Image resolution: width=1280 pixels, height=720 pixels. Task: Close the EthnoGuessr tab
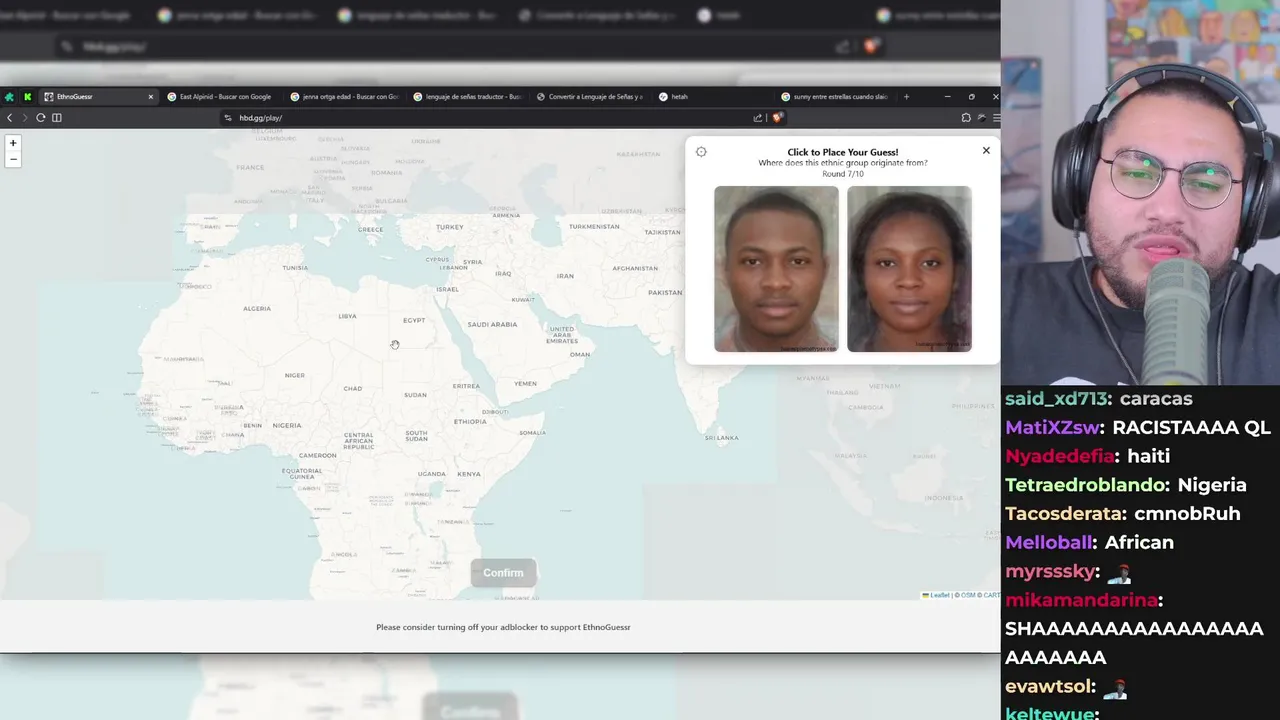[151, 97]
